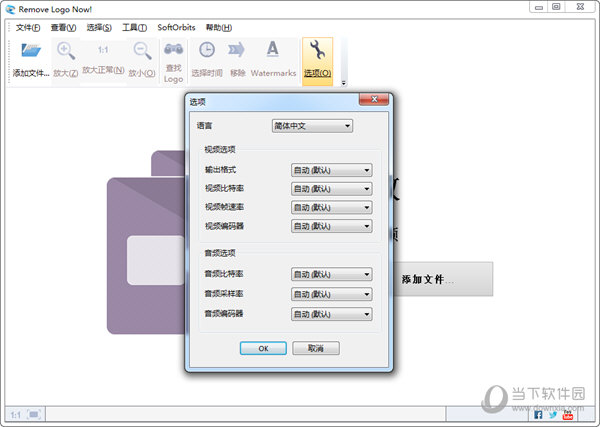Viewport: 600px width, 427px height.
Task: Open the 文件(F) menu
Action: click(28, 28)
